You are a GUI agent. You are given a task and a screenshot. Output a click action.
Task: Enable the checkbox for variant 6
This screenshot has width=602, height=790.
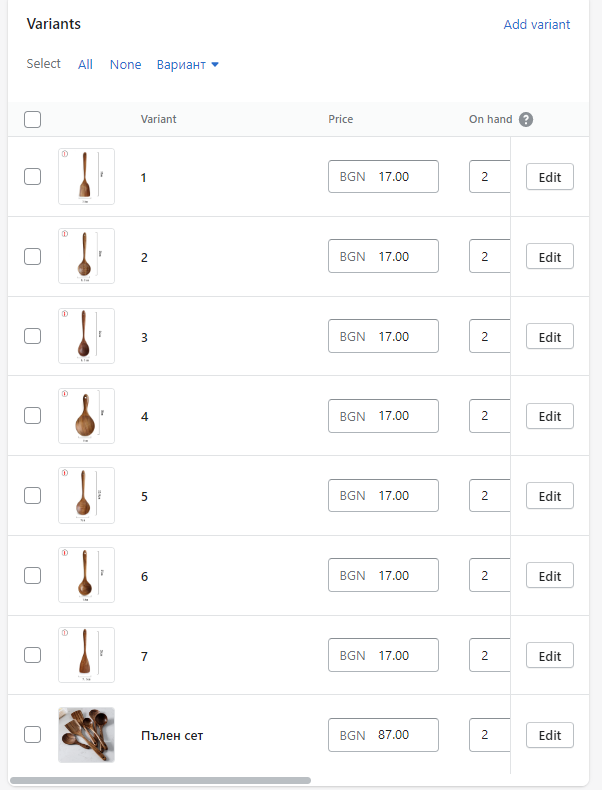tap(33, 575)
